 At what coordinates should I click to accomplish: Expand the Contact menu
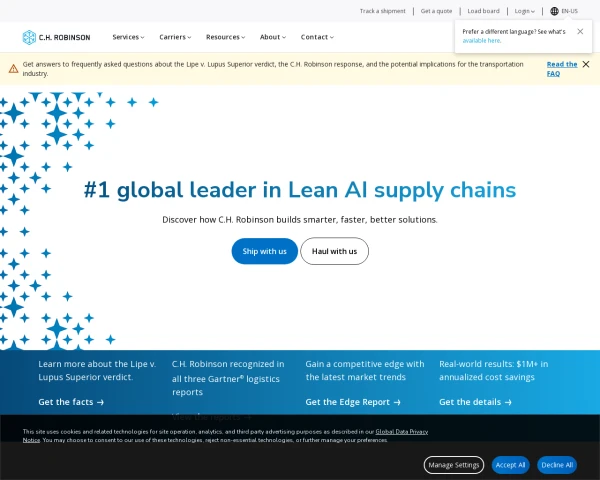tap(317, 37)
